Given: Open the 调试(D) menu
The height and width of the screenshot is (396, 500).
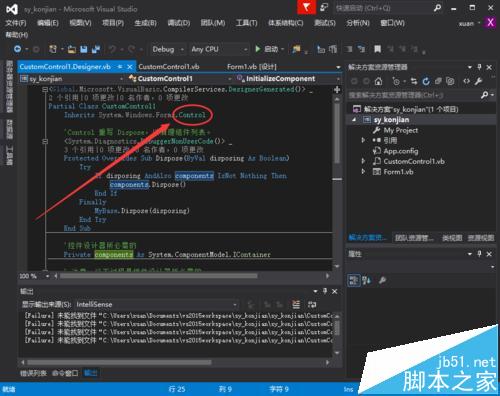Looking at the screenshot, I should coord(179,23).
